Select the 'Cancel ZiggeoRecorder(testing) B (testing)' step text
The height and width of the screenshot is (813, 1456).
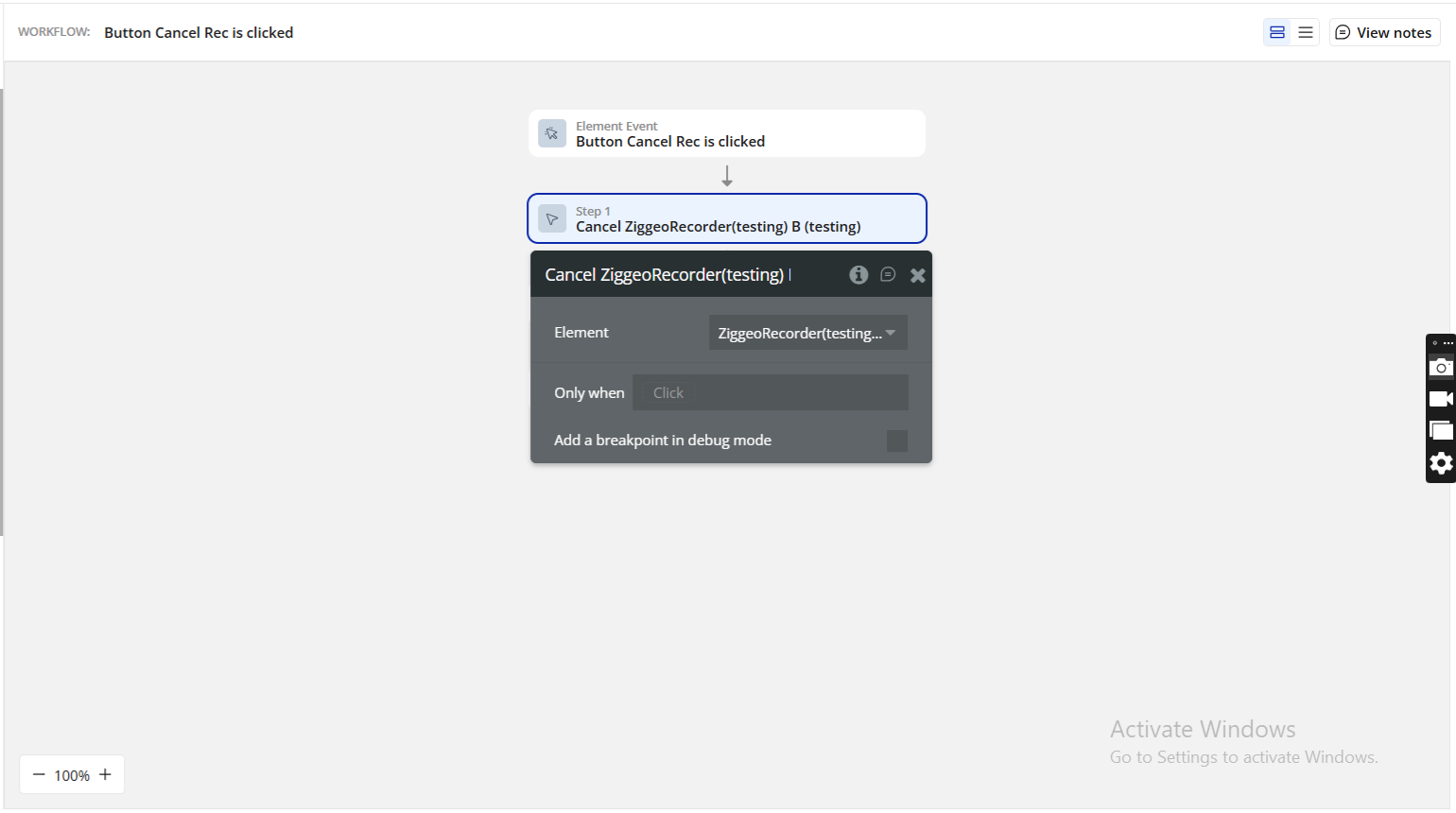coord(719,227)
